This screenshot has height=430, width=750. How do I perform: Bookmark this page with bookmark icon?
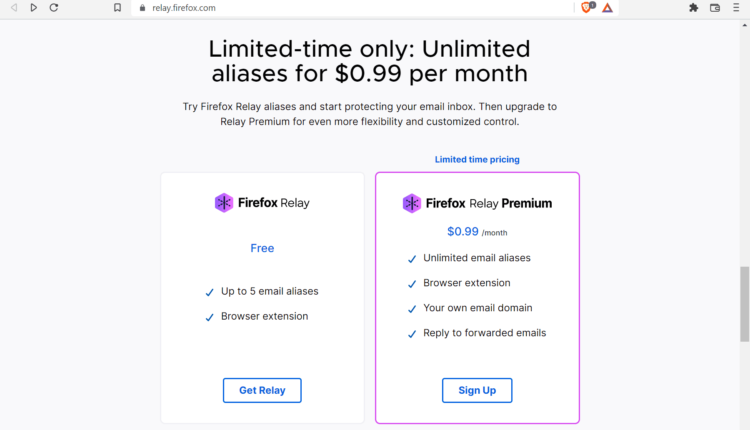[117, 8]
